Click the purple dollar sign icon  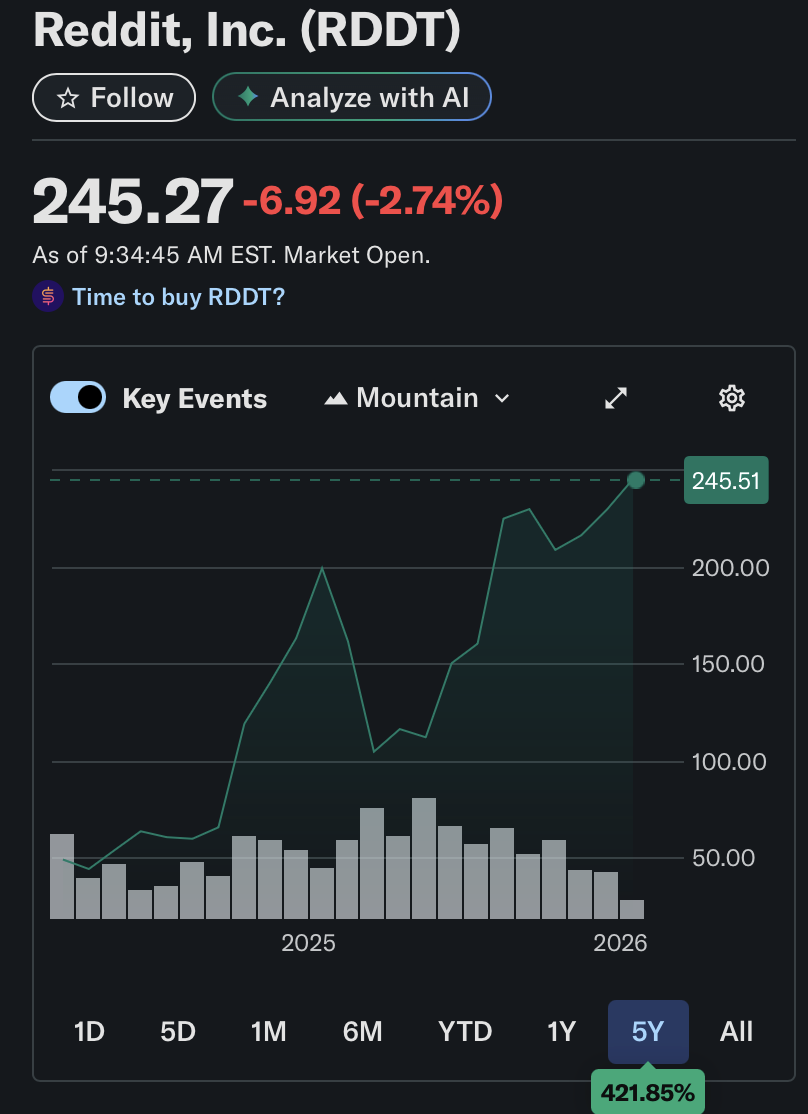point(48,296)
